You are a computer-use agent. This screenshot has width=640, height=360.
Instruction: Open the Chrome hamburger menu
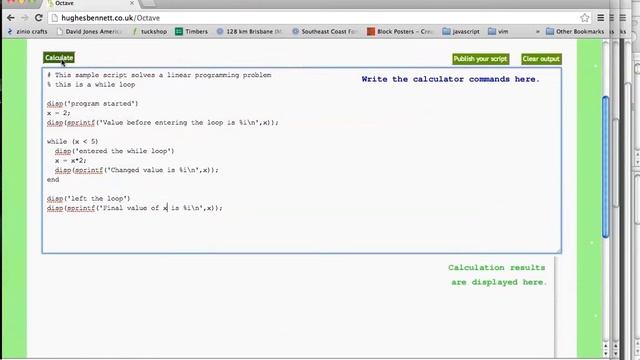600,18
